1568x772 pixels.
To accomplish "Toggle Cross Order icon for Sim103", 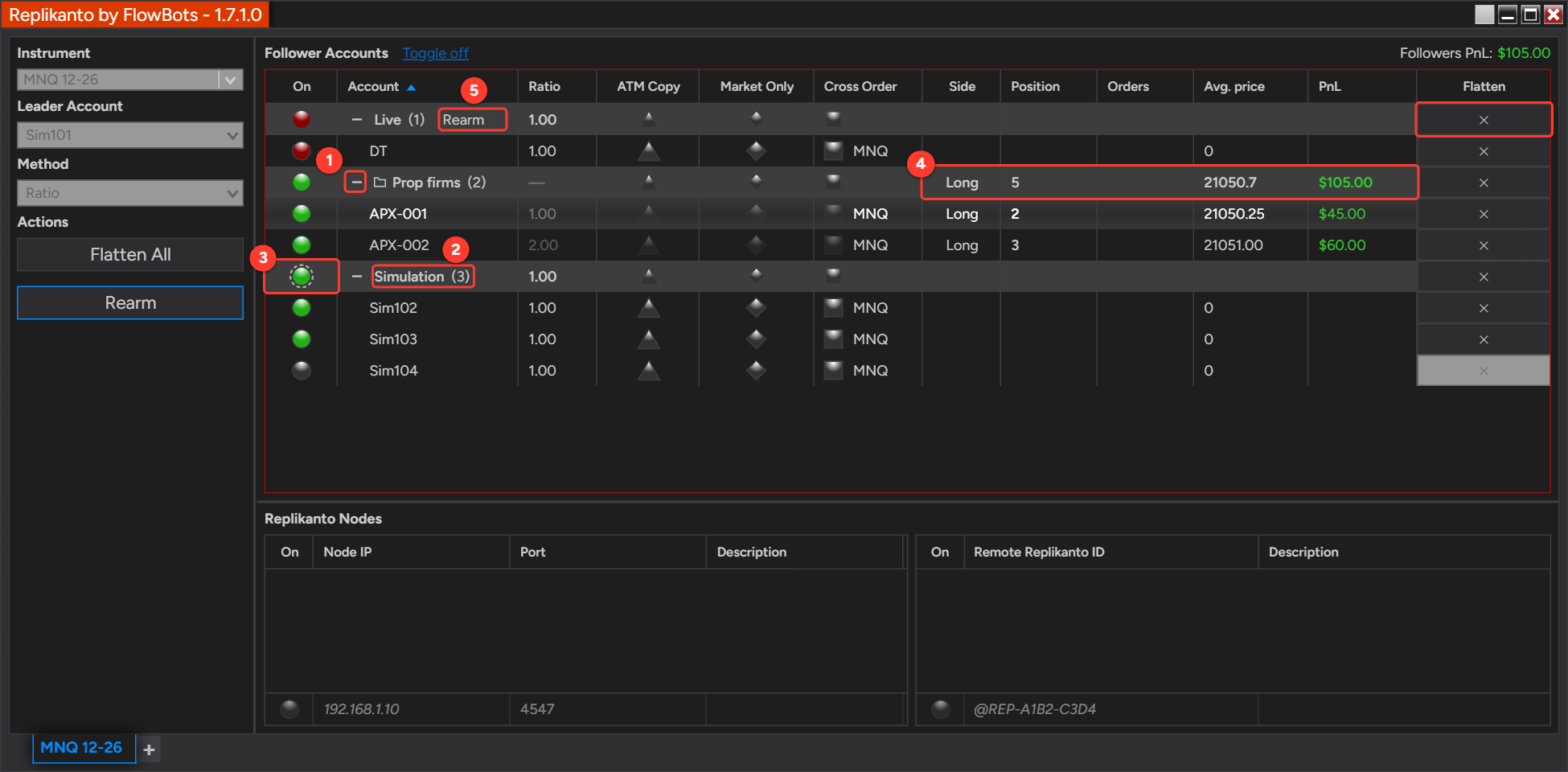I will point(834,339).
